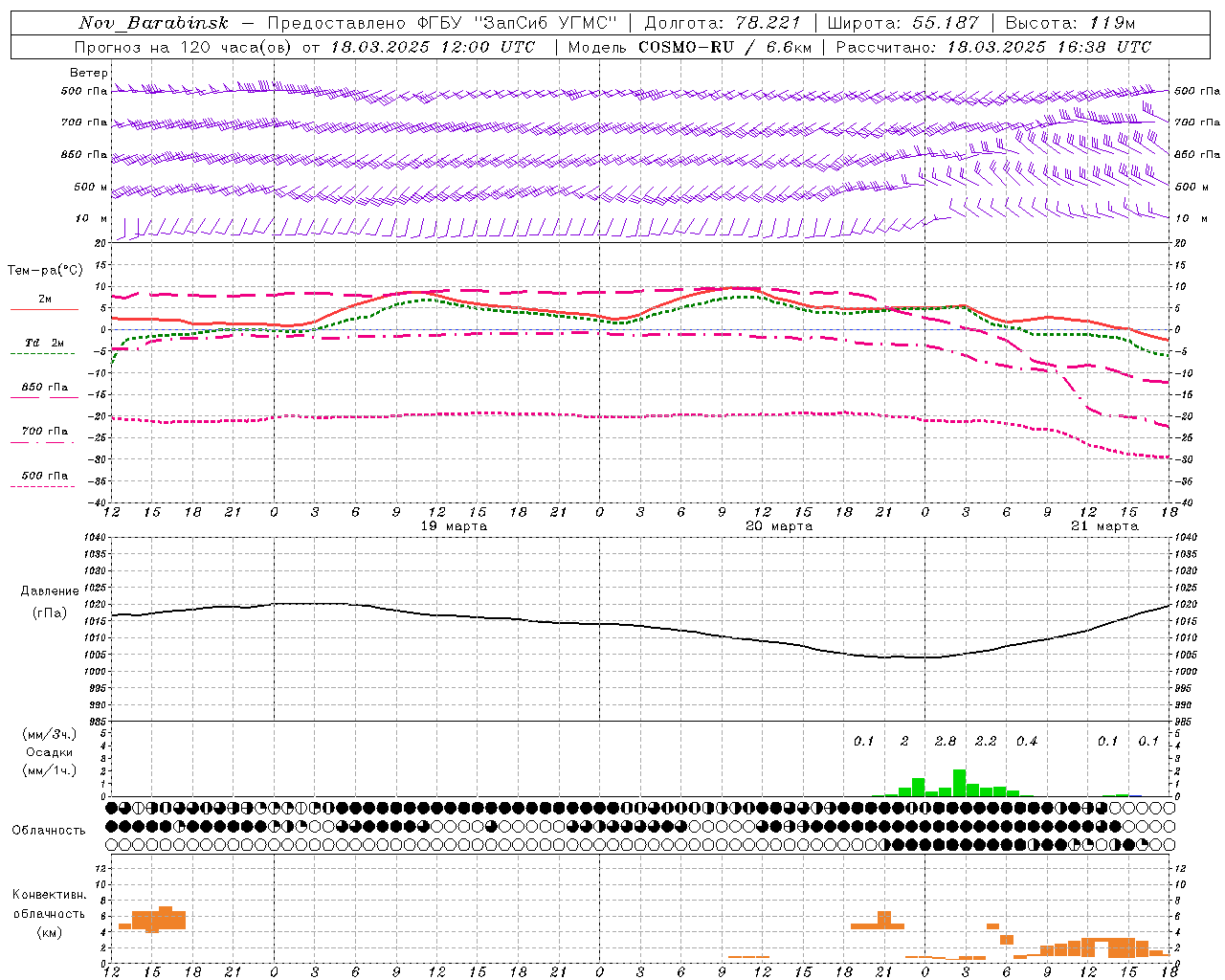Click the '20 марта' date label
The width and height of the screenshot is (1225, 980).
click(x=779, y=526)
